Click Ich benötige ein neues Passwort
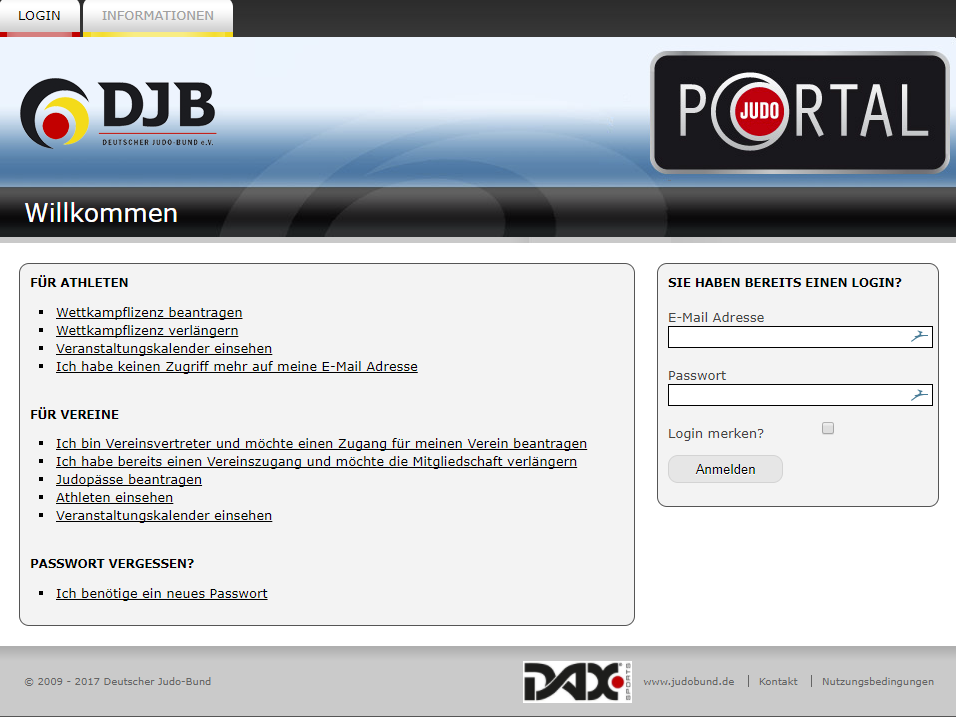Screen dimensions: 956x717 point(162,594)
